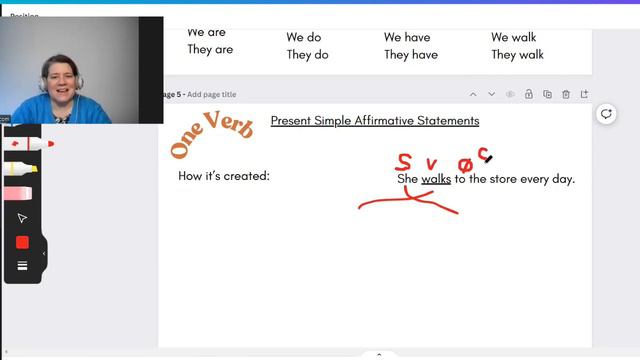Screen dimensions: 640x360
Task: Hide page 5 using eye icon
Action: [510, 94]
